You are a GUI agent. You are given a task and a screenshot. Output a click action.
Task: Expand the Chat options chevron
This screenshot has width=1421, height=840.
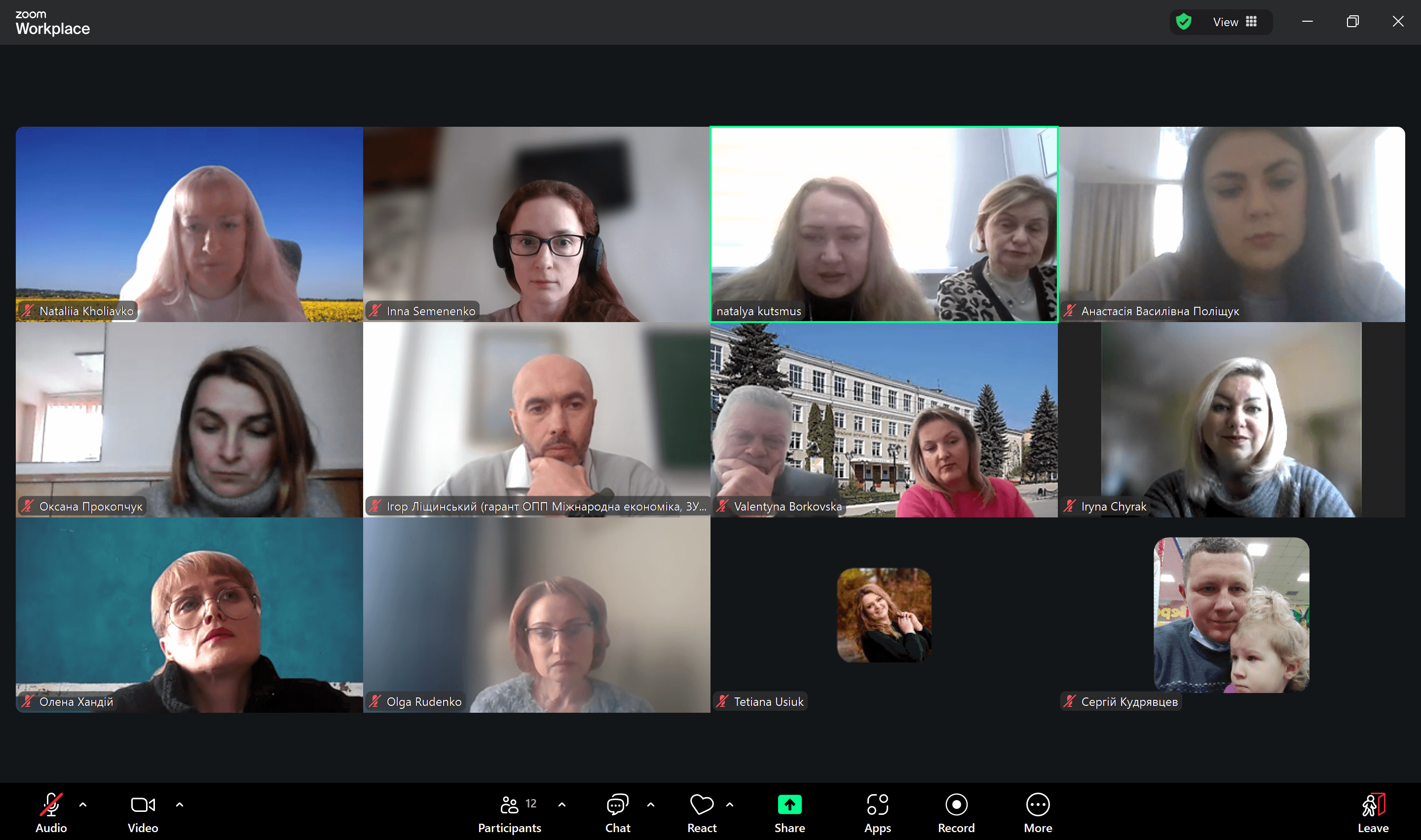tap(650, 804)
